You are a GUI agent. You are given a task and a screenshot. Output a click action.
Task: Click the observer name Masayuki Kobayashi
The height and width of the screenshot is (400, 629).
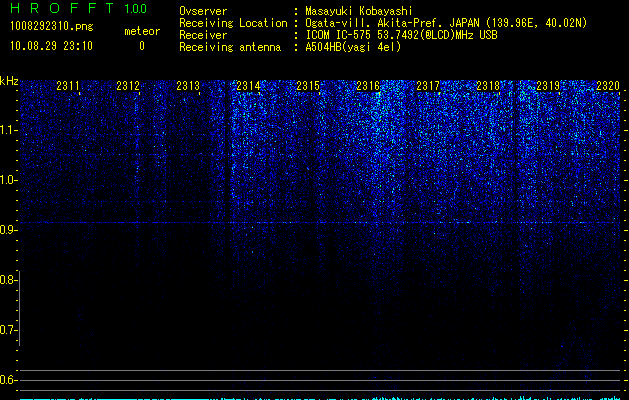click(359, 11)
